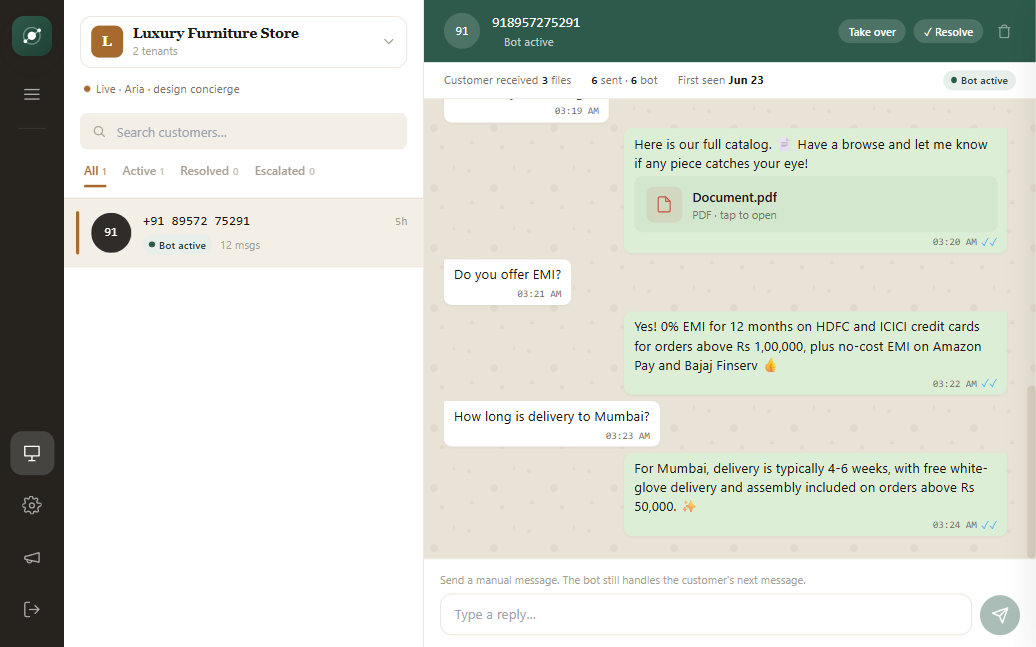Click the send message paper plane icon
This screenshot has height=647, width=1036.
point(1000,615)
